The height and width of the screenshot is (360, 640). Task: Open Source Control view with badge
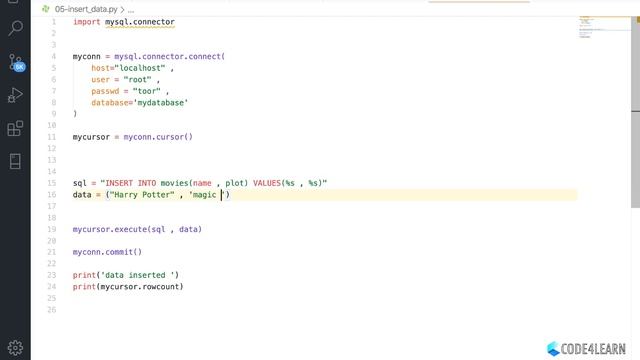(x=16, y=62)
